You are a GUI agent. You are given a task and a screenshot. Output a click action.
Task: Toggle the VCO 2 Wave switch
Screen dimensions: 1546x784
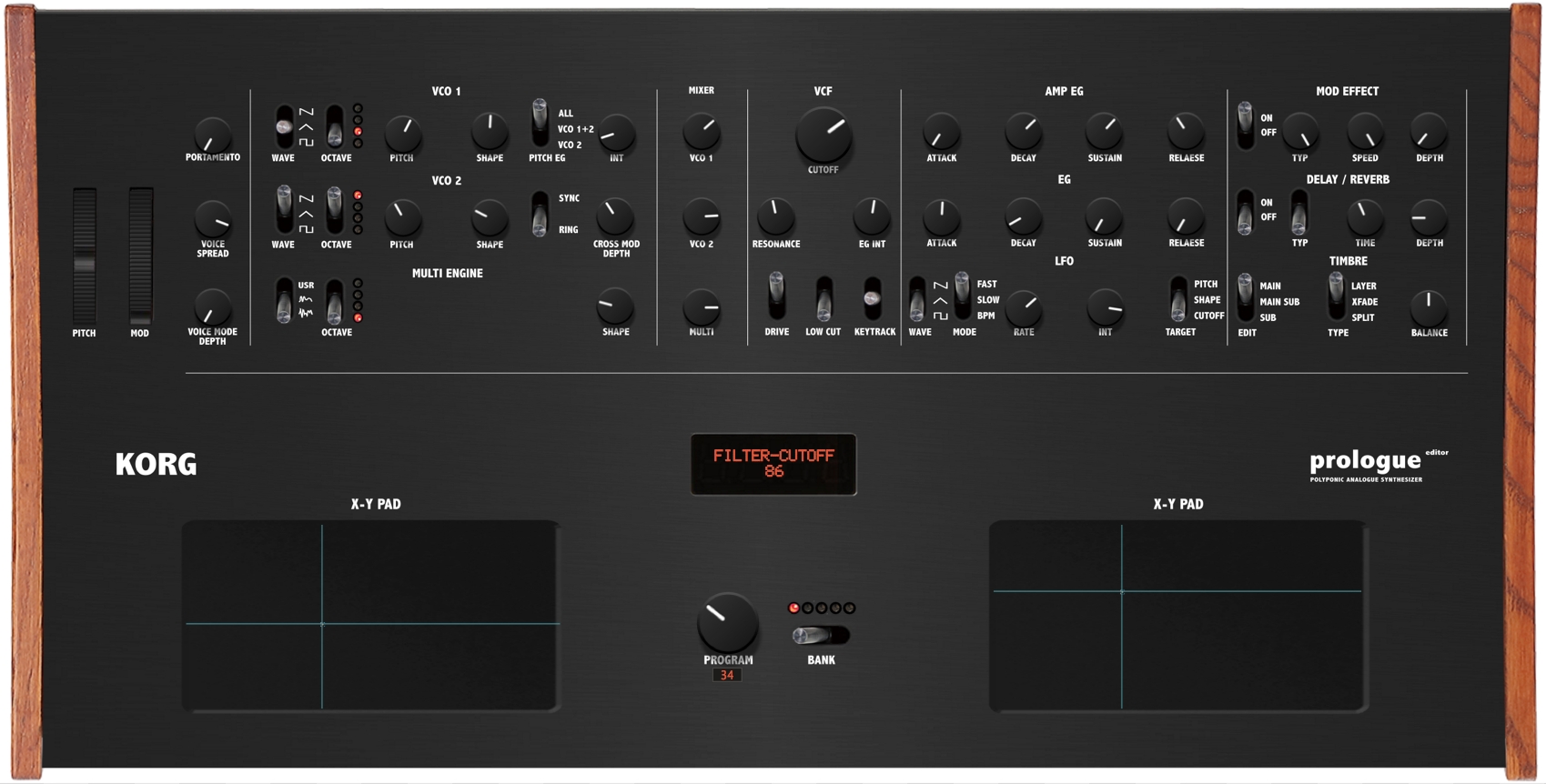pyautogui.click(x=284, y=210)
